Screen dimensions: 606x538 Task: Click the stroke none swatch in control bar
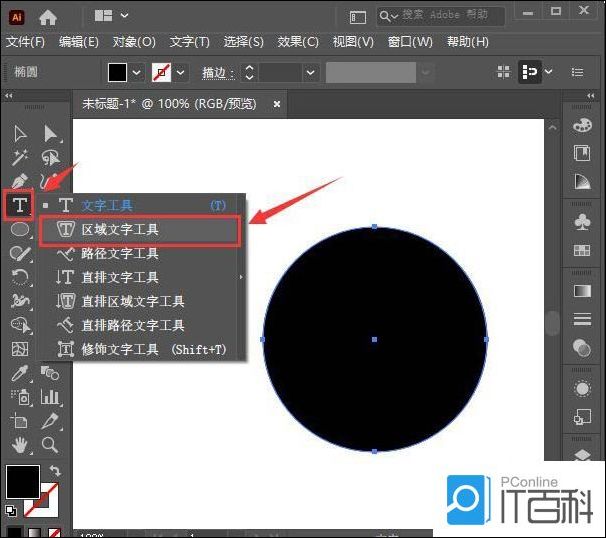162,72
